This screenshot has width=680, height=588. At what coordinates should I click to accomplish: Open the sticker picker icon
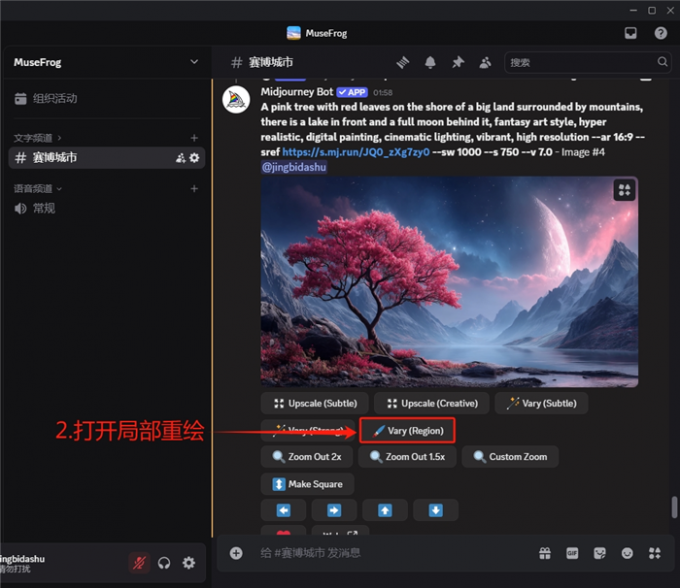600,553
